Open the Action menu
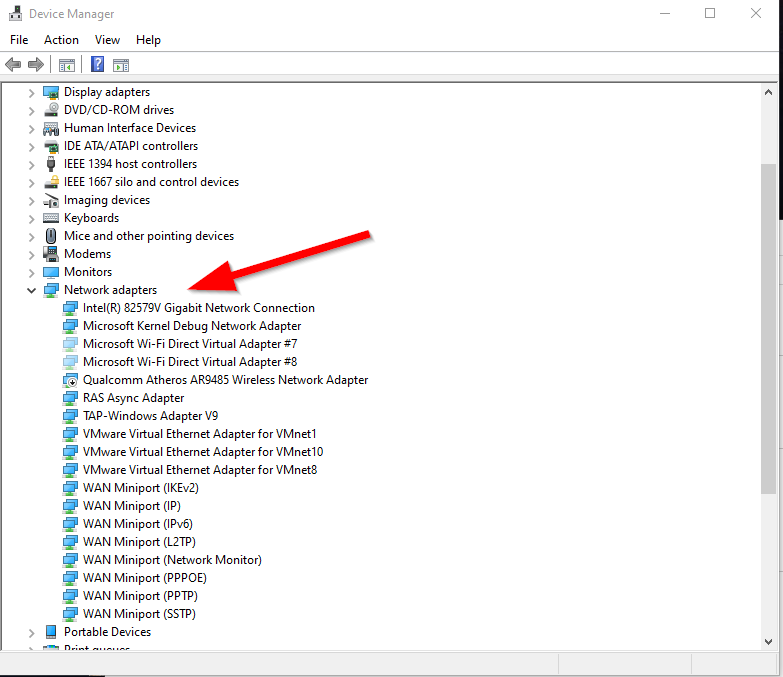 61,40
